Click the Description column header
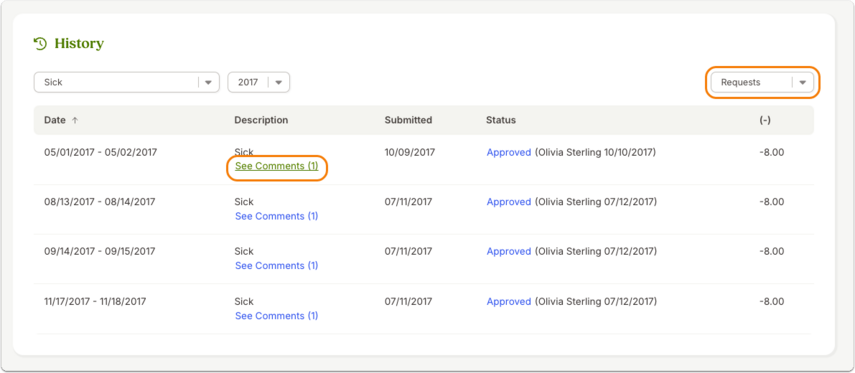This screenshot has width=855, height=373. tap(261, 120)
